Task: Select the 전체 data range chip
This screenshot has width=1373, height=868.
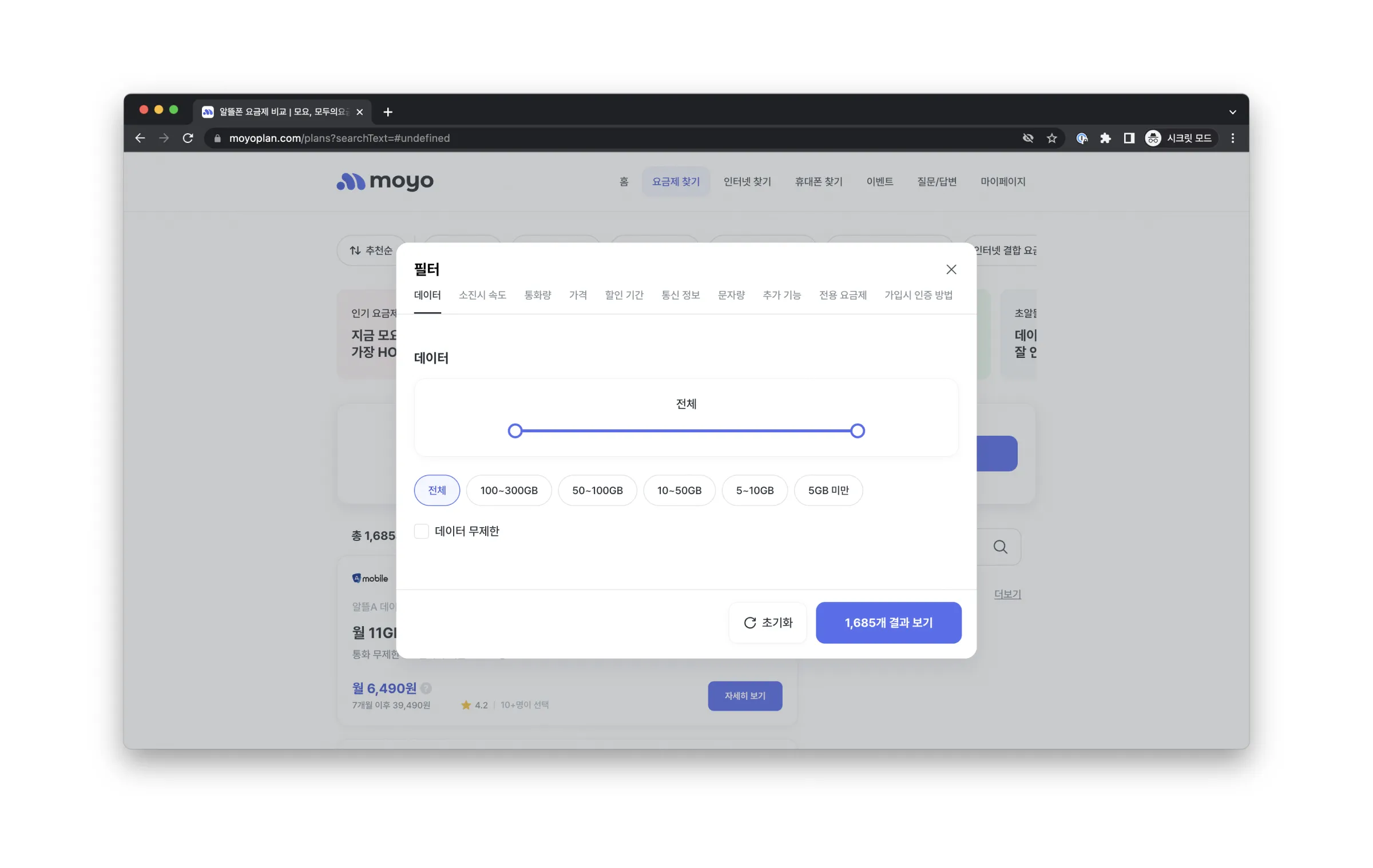Action: (x=436, y=490)
